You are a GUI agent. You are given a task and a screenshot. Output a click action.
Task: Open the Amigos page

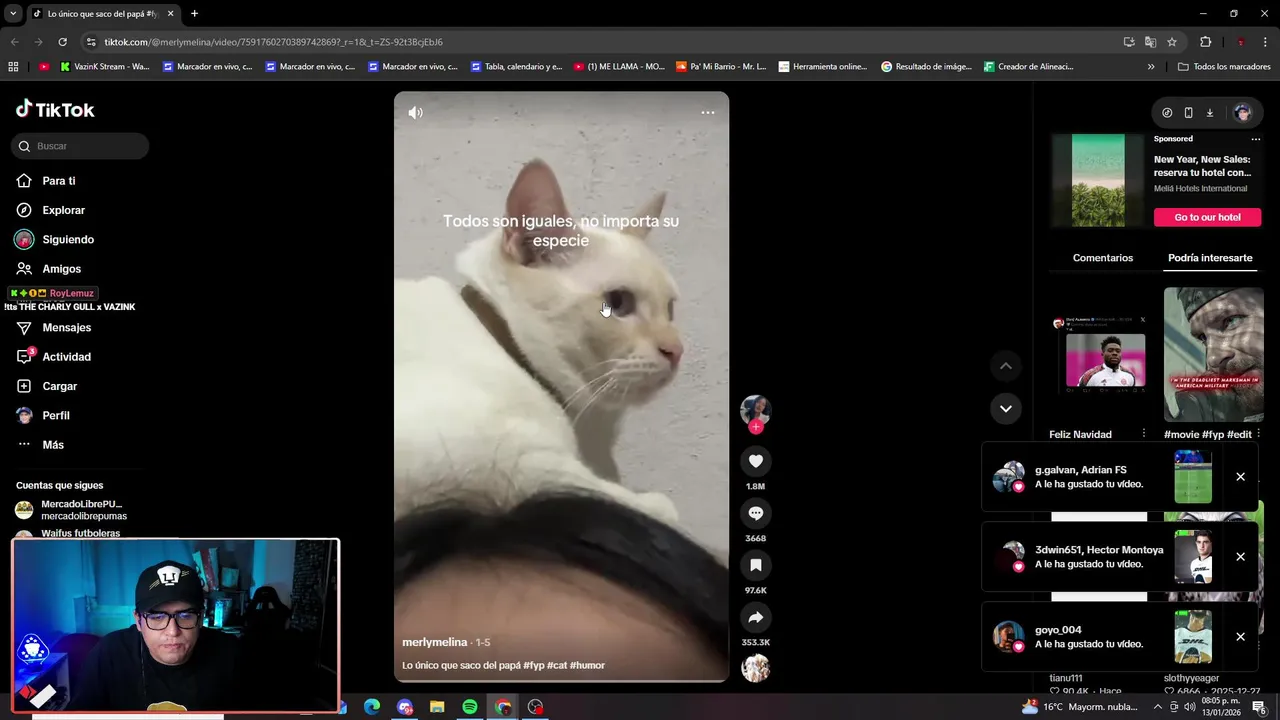(61, 269)
